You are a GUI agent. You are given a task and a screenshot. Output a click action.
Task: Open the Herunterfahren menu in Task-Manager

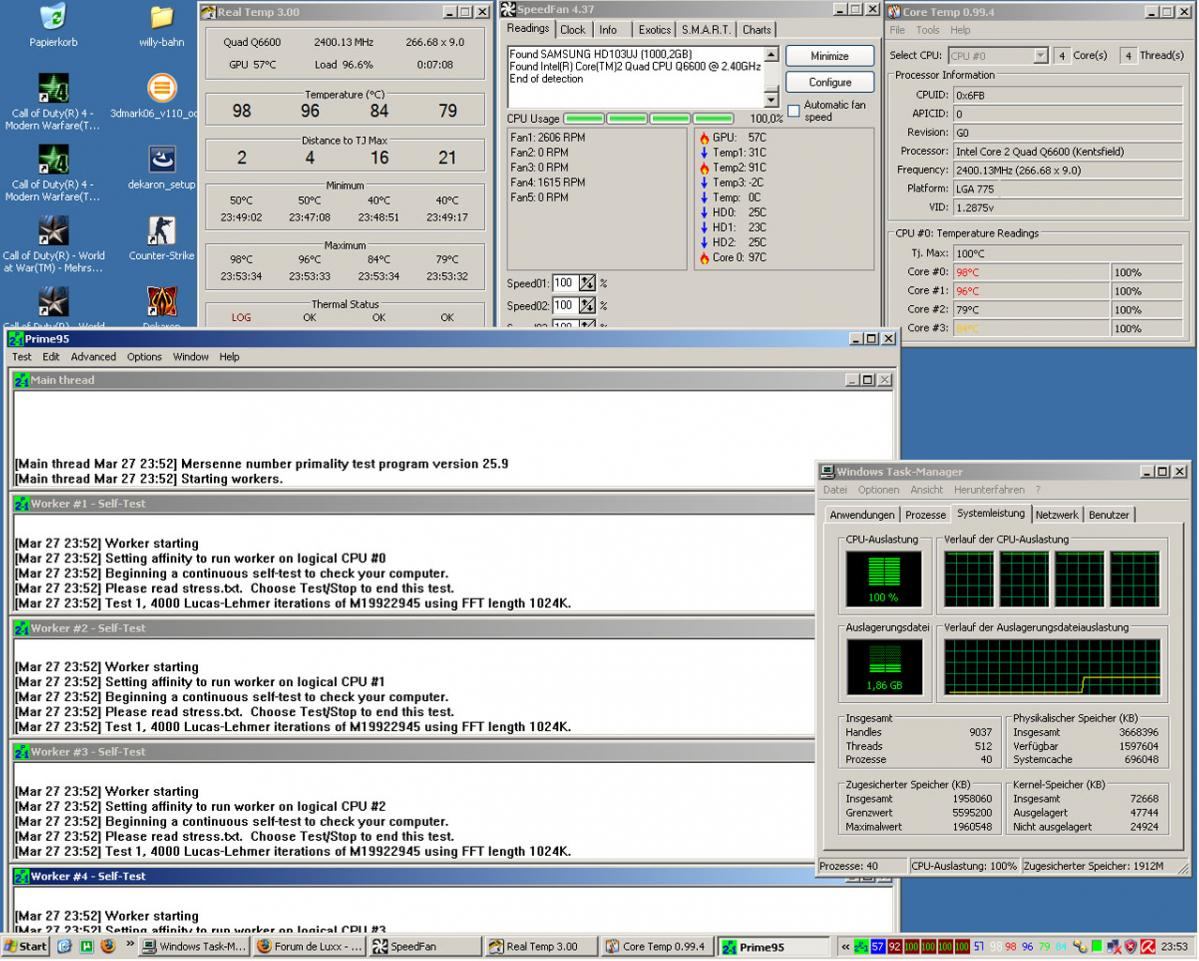pyautogui.click(x=989, y=490)
